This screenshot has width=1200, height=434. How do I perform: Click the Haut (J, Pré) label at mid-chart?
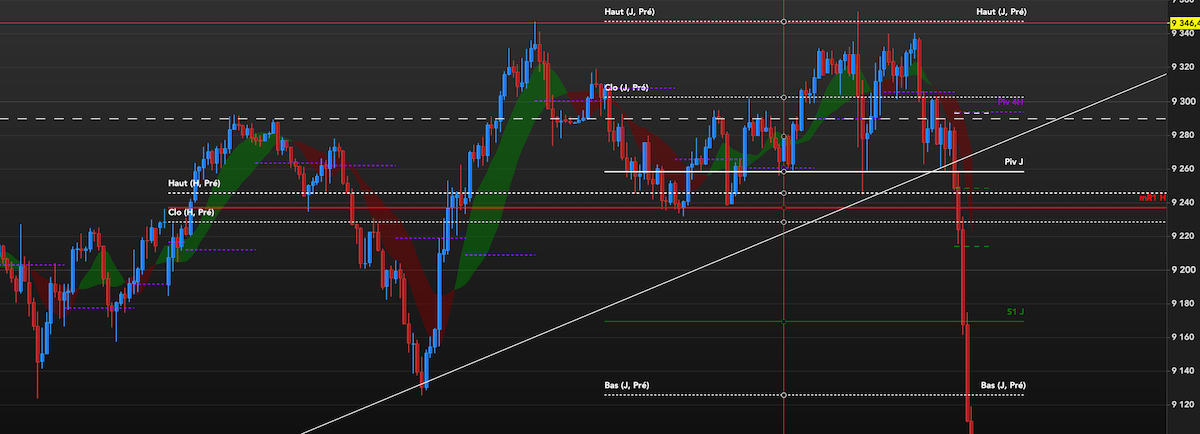[x=629, y=11]
